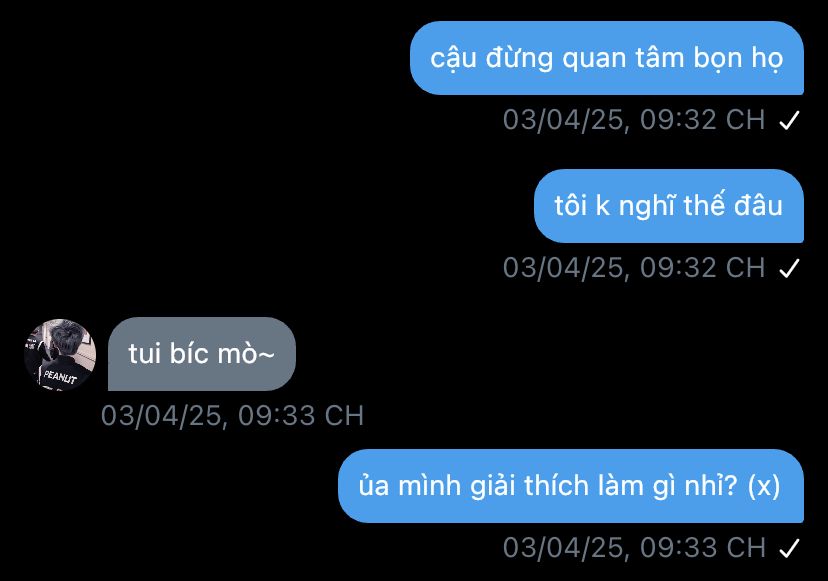
Task: Click the word 'tui' in the gray bubble
Action: (144, 353)
